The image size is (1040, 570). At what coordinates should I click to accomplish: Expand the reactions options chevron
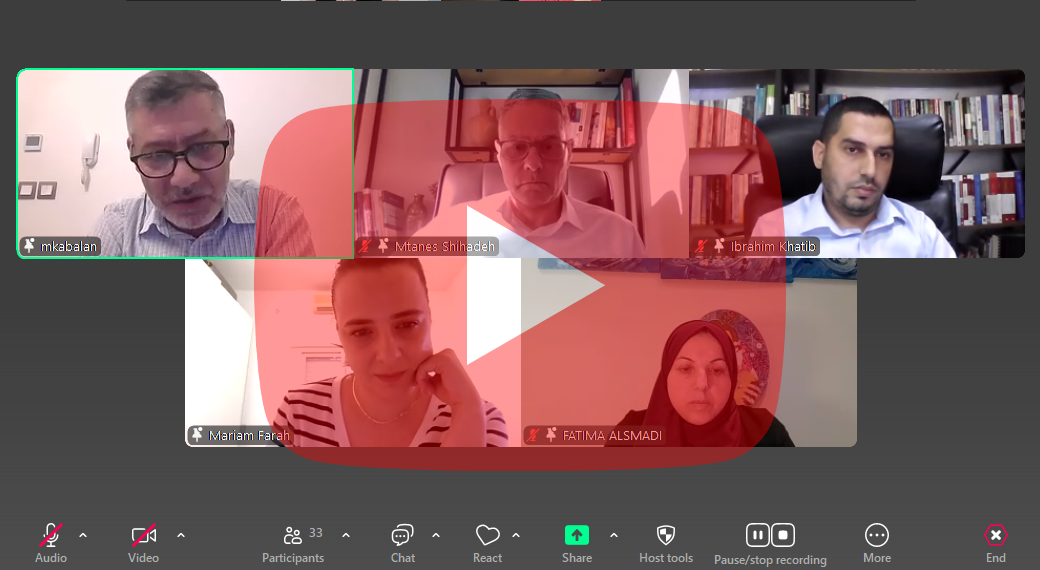click(516, 535)
